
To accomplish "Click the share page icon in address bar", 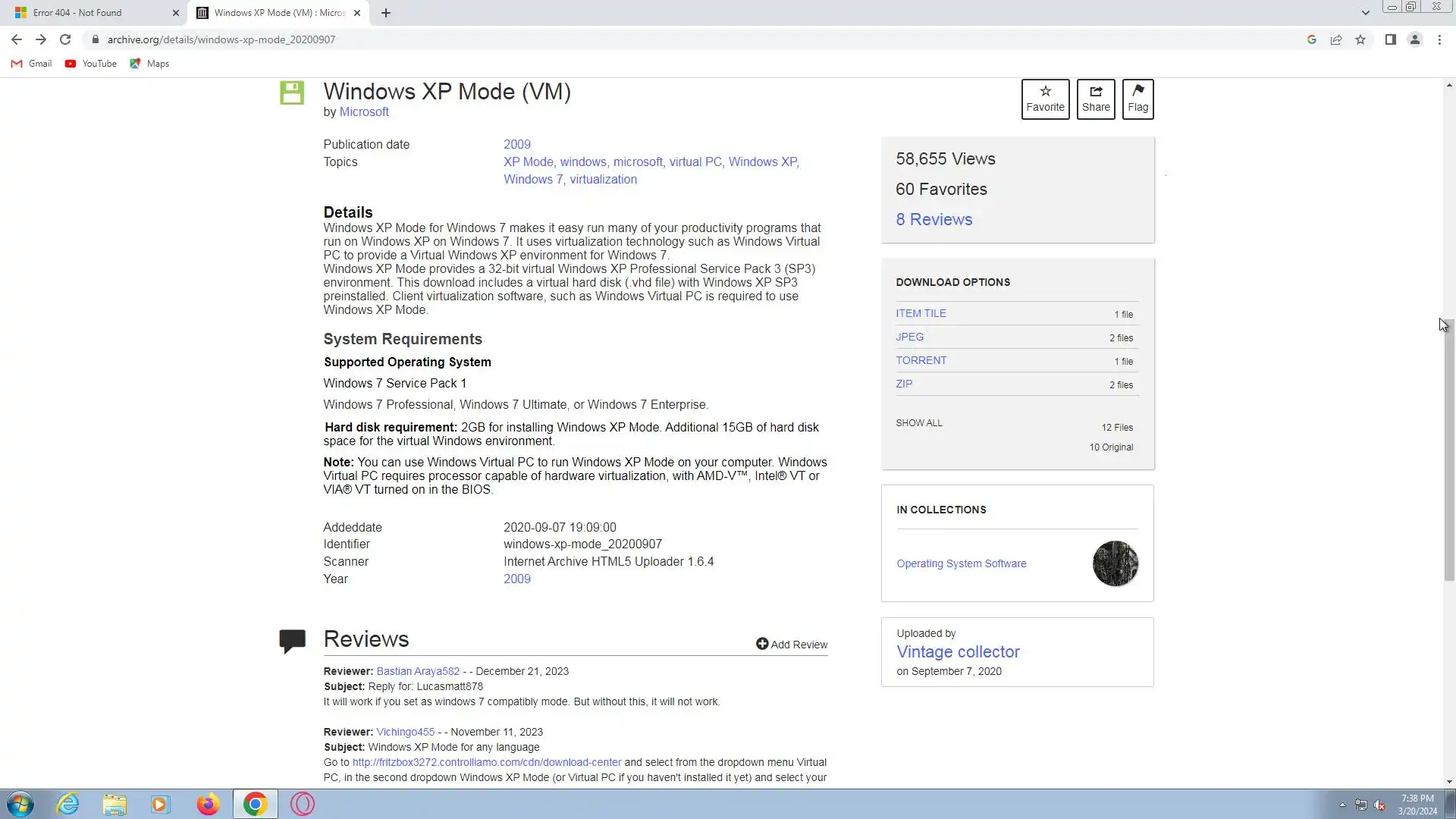I will 1336,39.
